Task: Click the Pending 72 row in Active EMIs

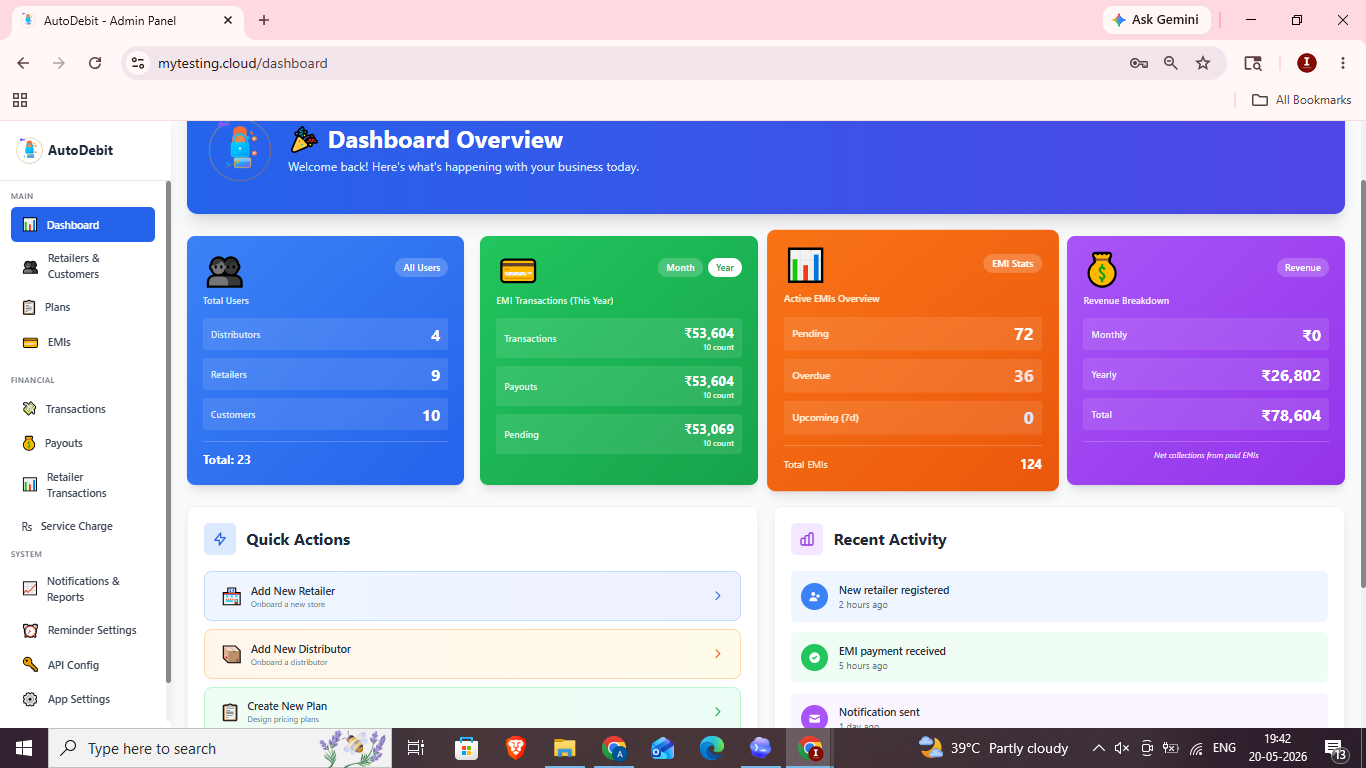Action: pos(913,334)
